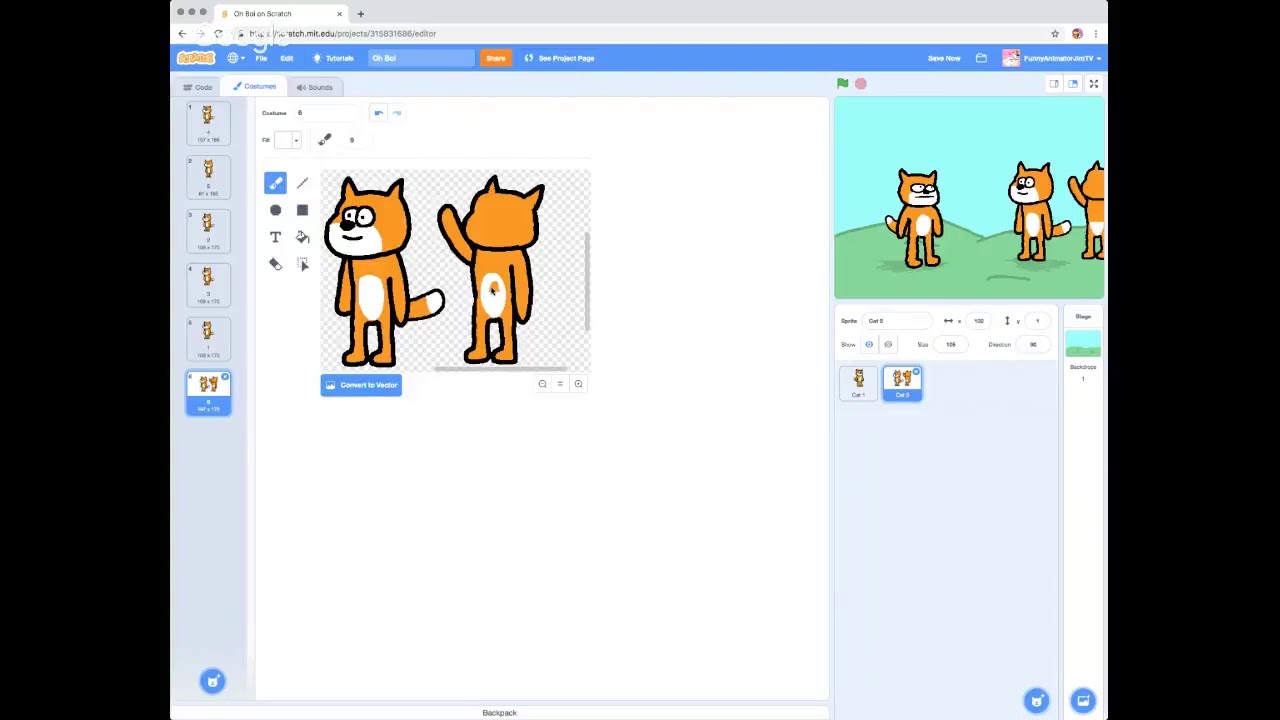Click the Choose a Sprite button
Screen dimensions: 1280x720
pos(1037,700)
